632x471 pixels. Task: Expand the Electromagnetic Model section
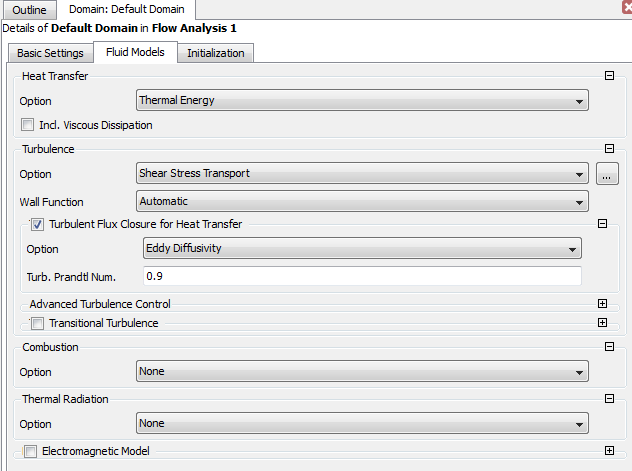pyautogui.click(x=608, y=451)
